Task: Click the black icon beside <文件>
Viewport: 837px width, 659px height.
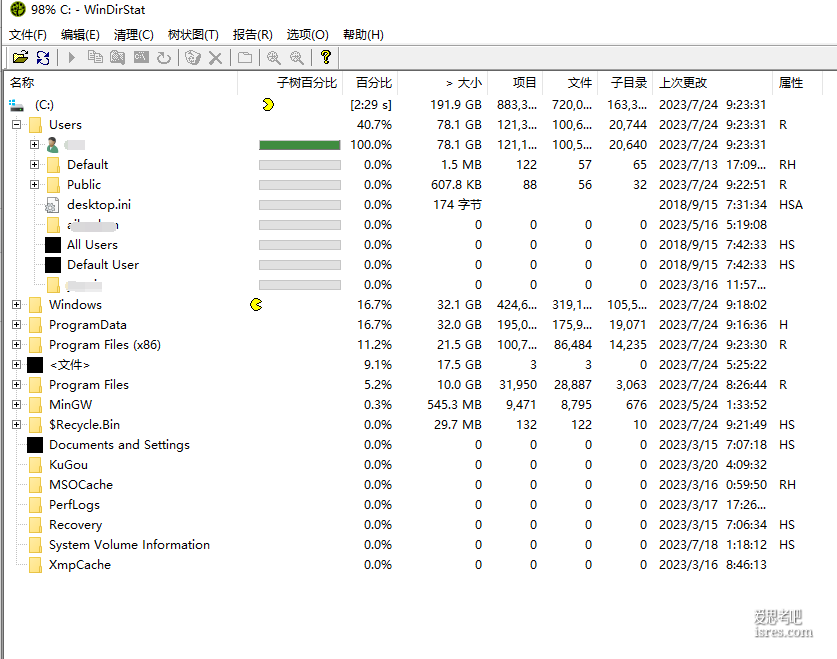Action: 35,365
